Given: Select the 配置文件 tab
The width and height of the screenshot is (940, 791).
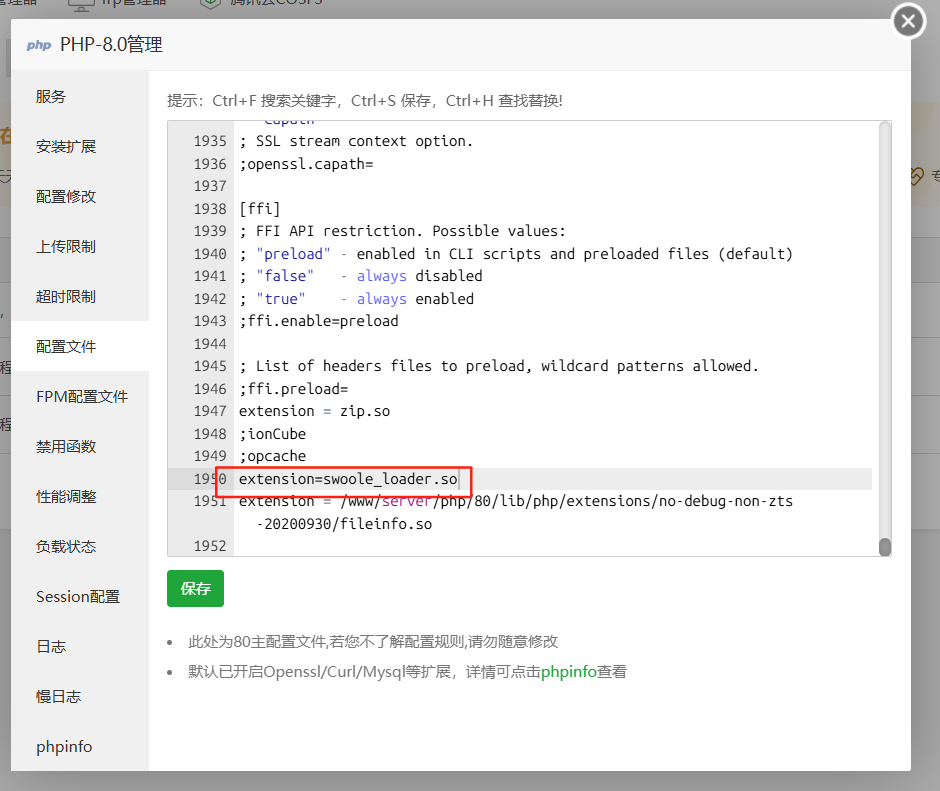Looking at the screenshot, I should coord(66,347).
